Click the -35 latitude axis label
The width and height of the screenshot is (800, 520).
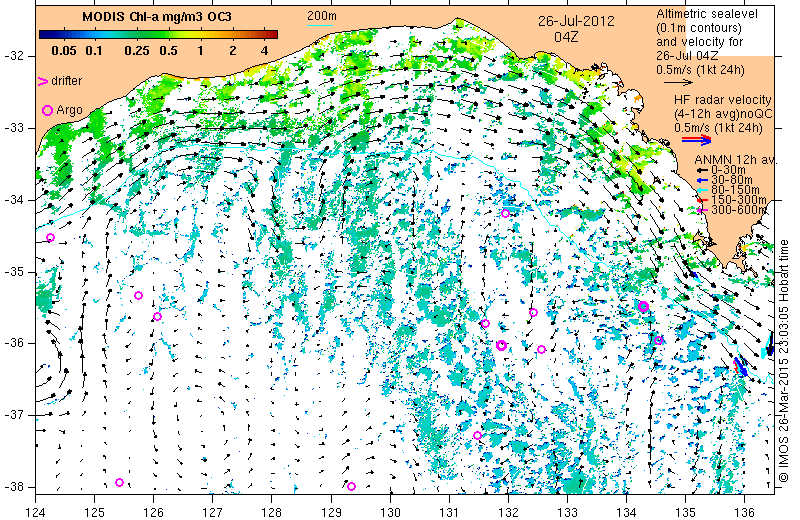tap(13, 271)
